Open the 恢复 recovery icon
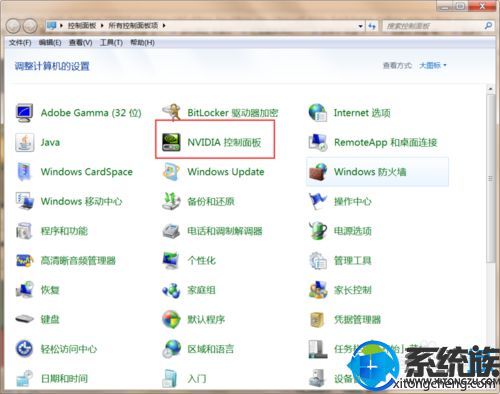Viewport: 500px width, 394px height. pos(24,290)
